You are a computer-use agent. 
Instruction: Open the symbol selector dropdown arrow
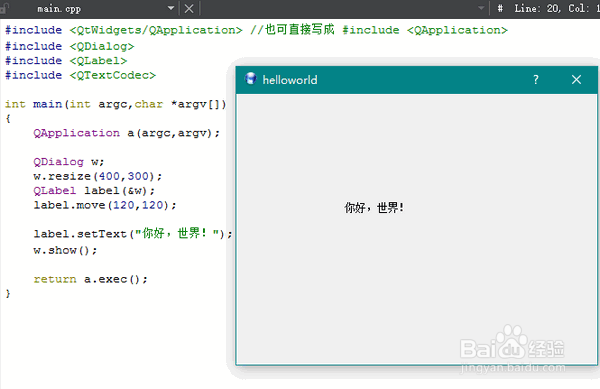click(481, 8)
